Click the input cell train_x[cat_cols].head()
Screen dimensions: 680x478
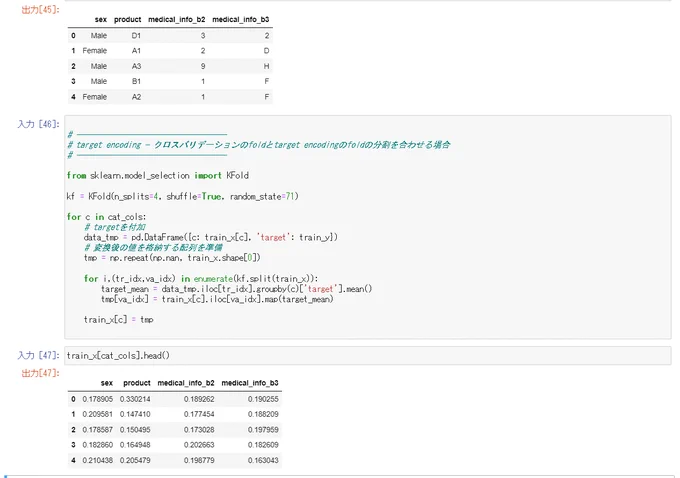pyautogui.click(x=367, y=356)
